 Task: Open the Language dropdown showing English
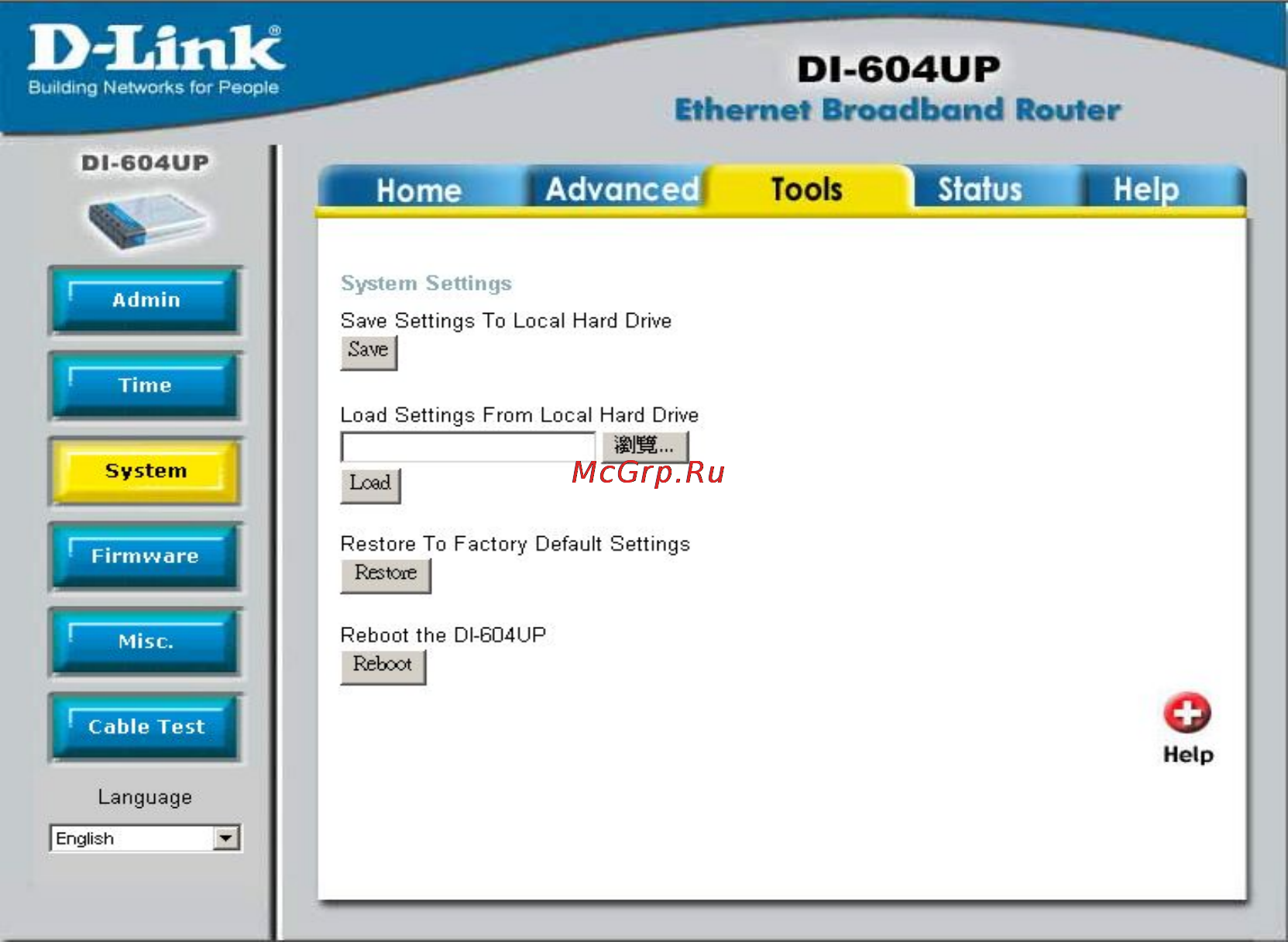click(x=146, y=838)
